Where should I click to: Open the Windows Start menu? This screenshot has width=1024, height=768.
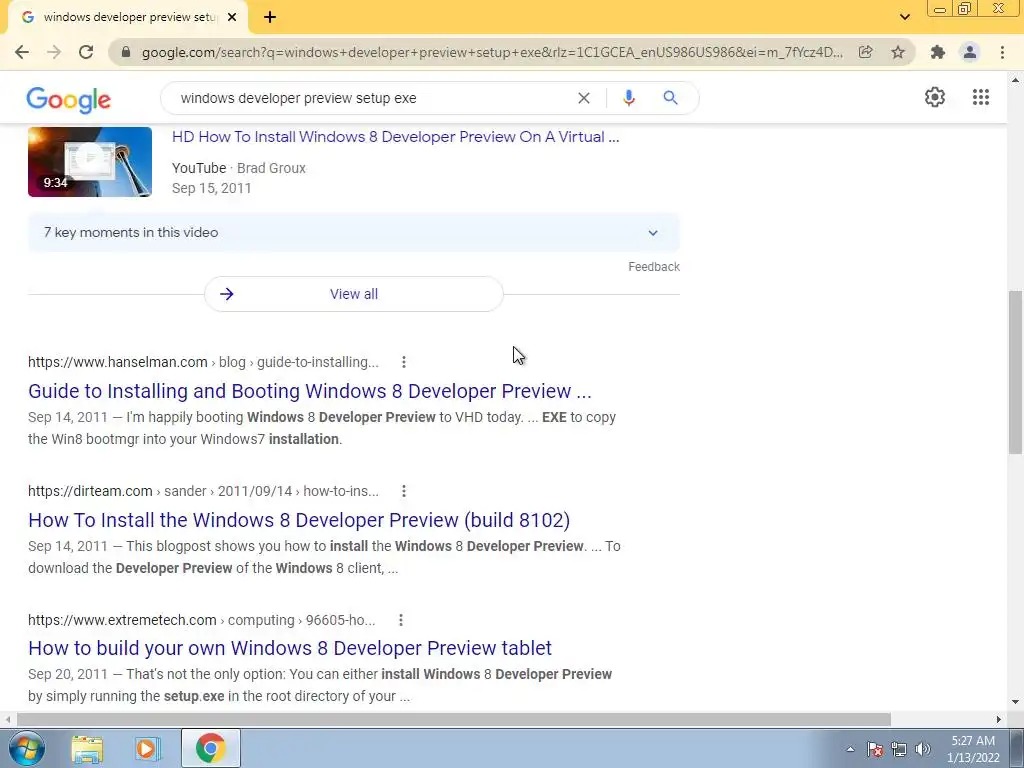pyautogui.click(x=27, y=748)
